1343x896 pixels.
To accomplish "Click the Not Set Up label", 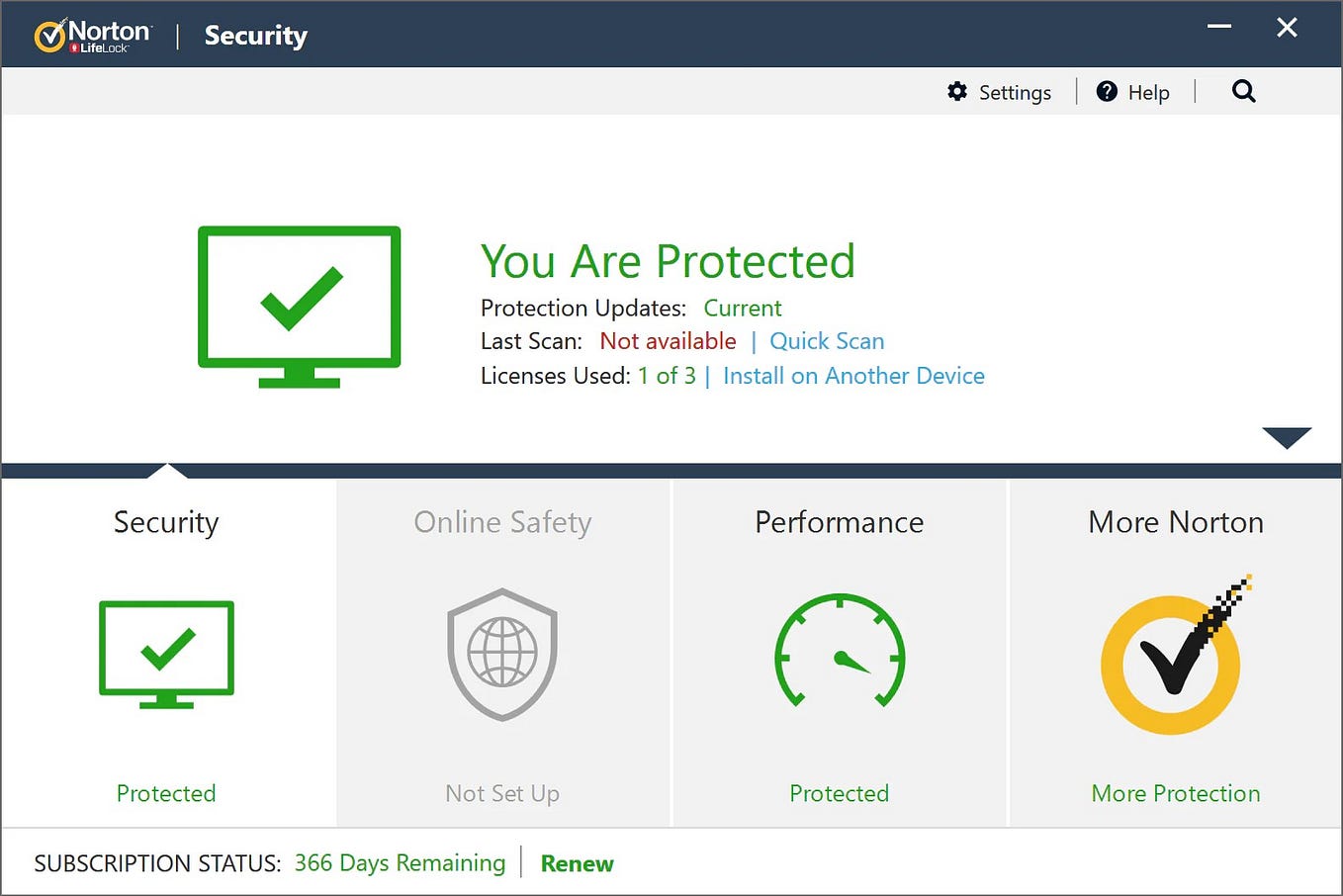I will click(x=502, y=792).
